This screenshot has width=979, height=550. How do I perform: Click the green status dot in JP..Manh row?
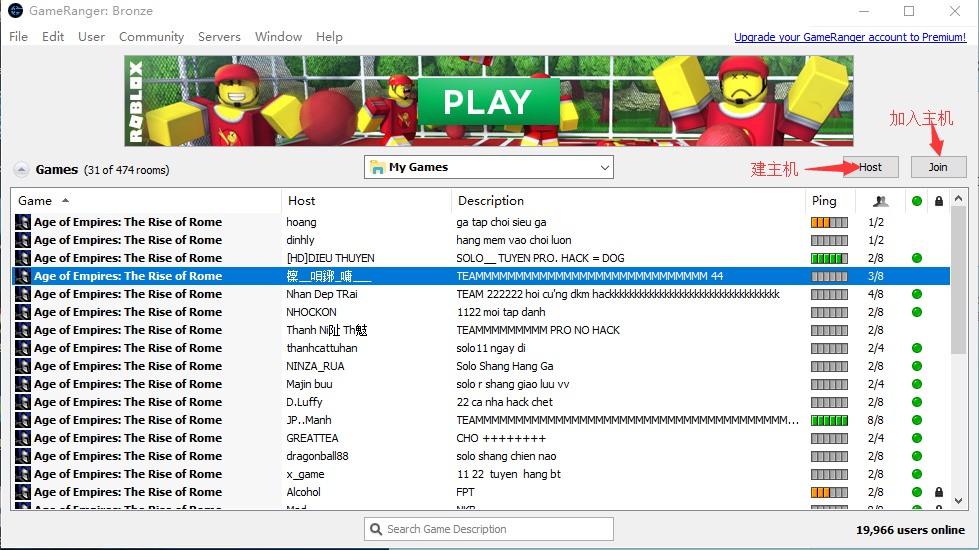click(x=917, y=420)
